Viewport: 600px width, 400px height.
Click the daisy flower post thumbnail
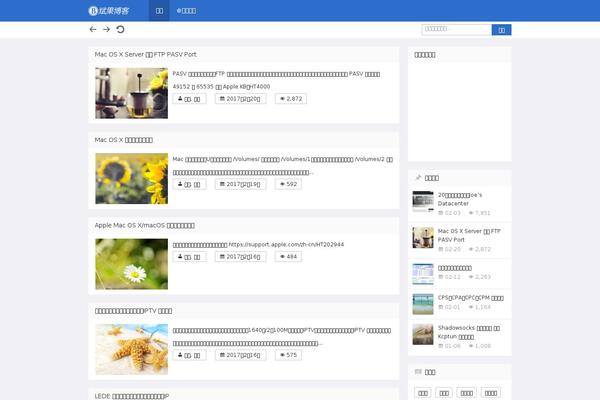tap(131, 264)
